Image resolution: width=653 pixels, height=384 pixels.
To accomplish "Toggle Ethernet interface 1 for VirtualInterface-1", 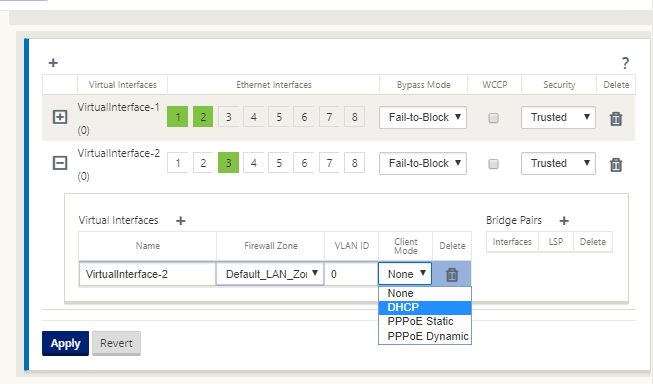I will pyautogui.click(x=178, y=117).
